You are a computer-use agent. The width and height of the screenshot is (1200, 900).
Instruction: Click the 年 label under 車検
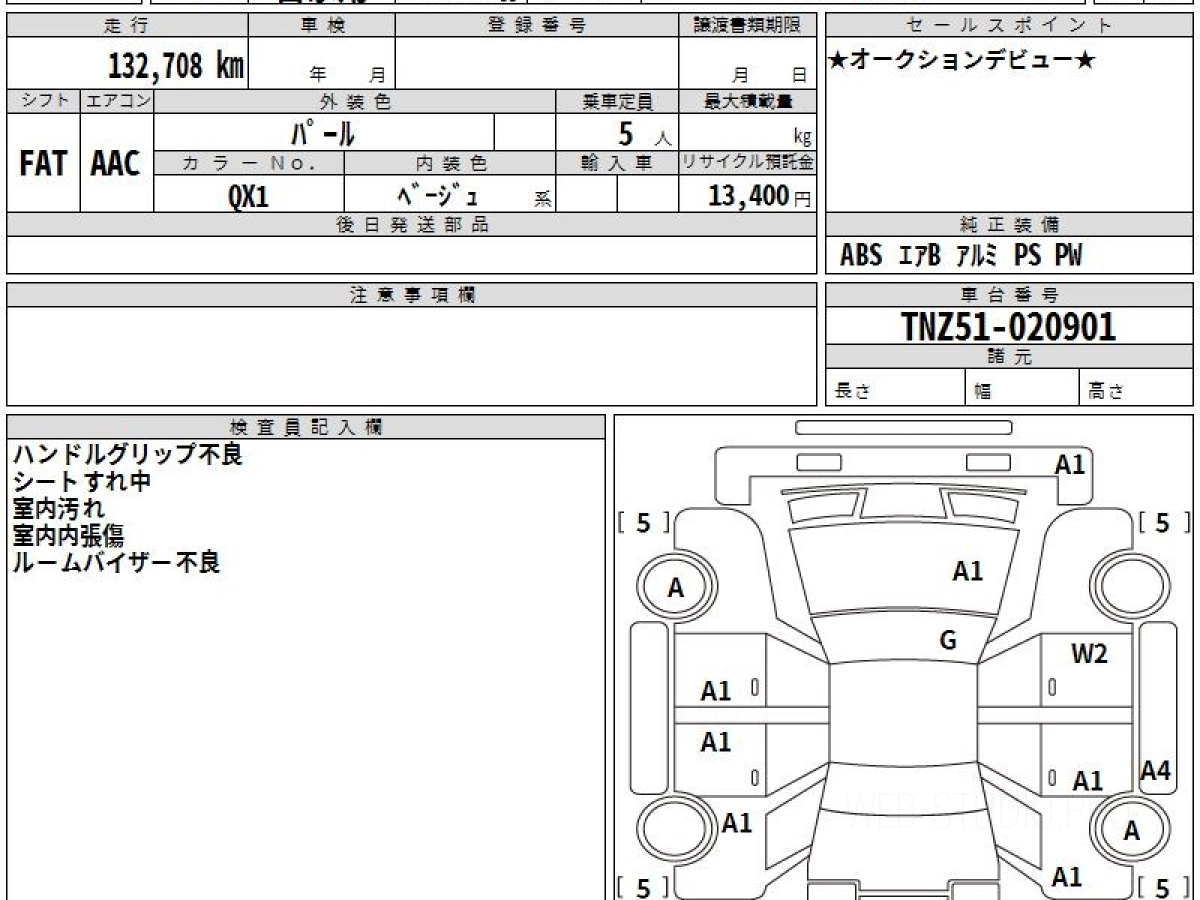pyautogui.click(x=318, y=75)
